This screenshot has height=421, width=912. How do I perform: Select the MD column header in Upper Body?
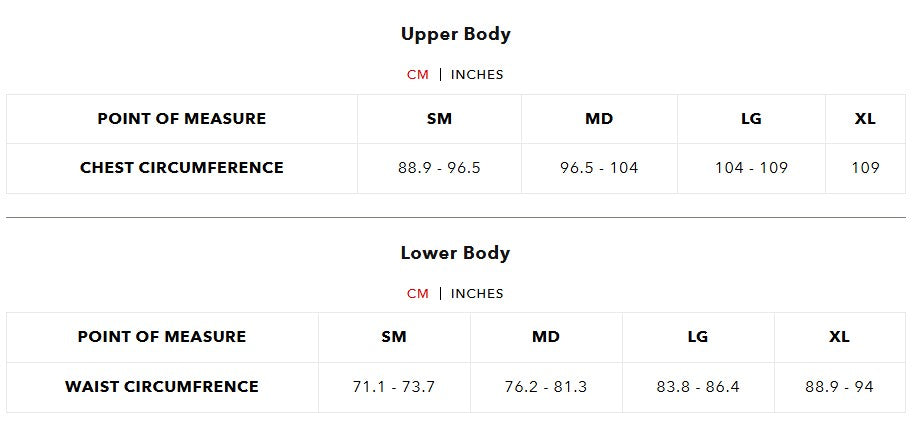click(599, 119)
